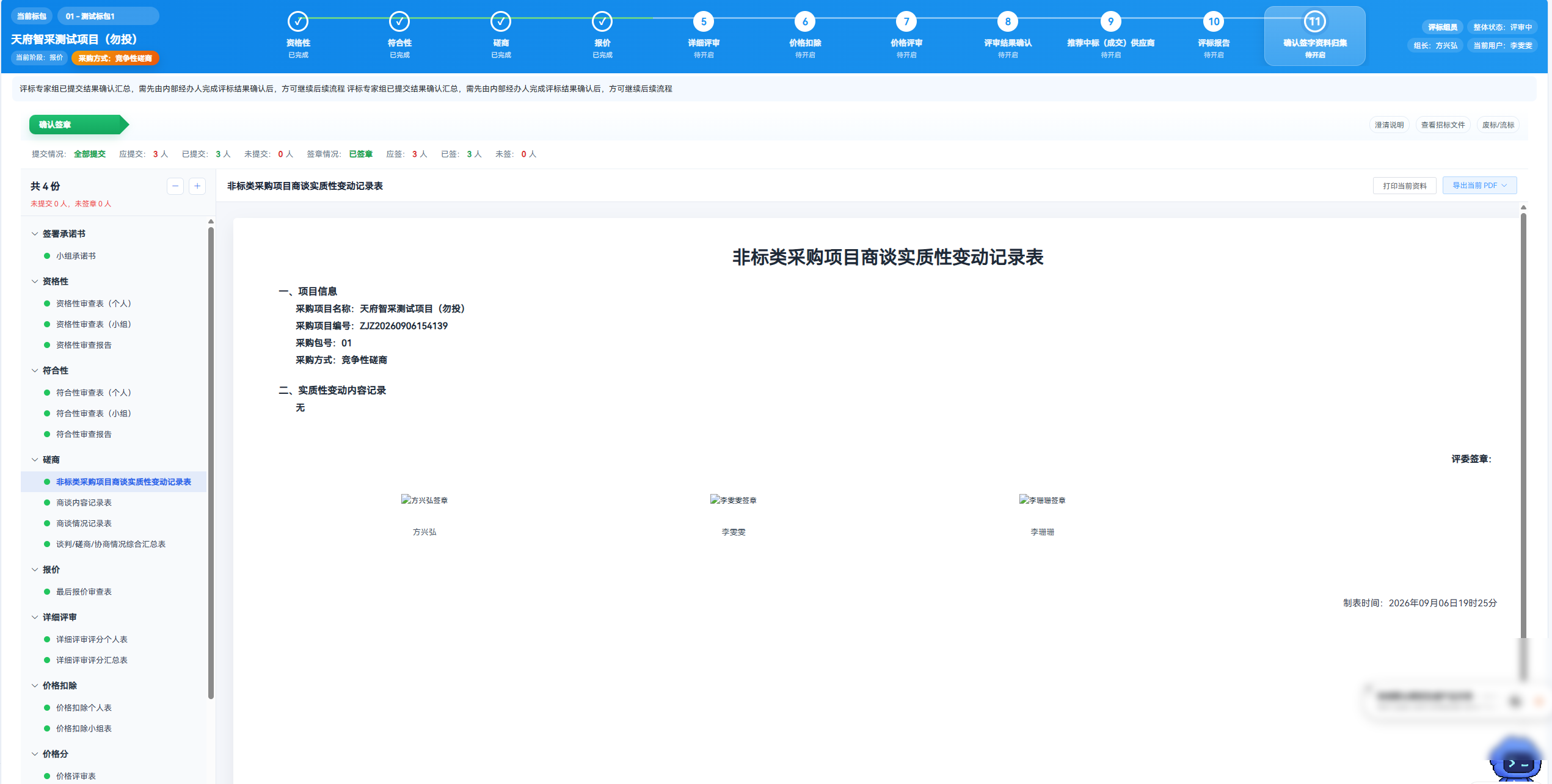
Task: Select step 6 价格扣除 circle
Action: [x=805, y=22]
